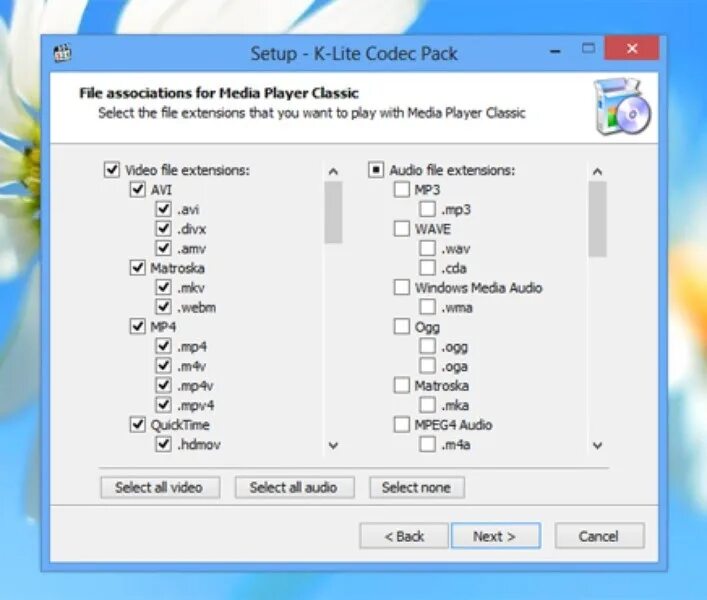Check the .mp3 extension
Screen dimensions: 707x600
[427, 209]
